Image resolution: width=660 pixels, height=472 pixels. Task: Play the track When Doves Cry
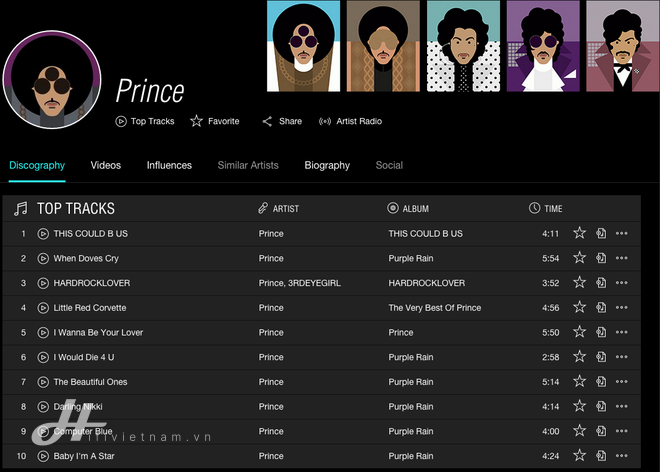[43, 258]
